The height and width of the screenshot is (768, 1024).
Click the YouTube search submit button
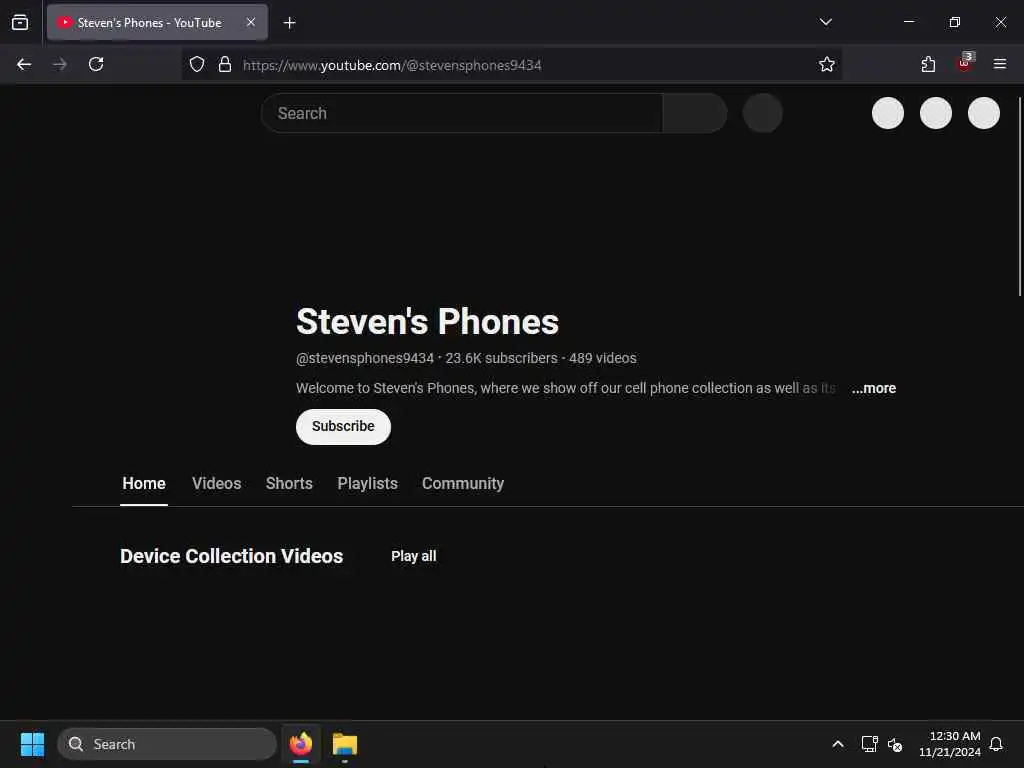695,113
